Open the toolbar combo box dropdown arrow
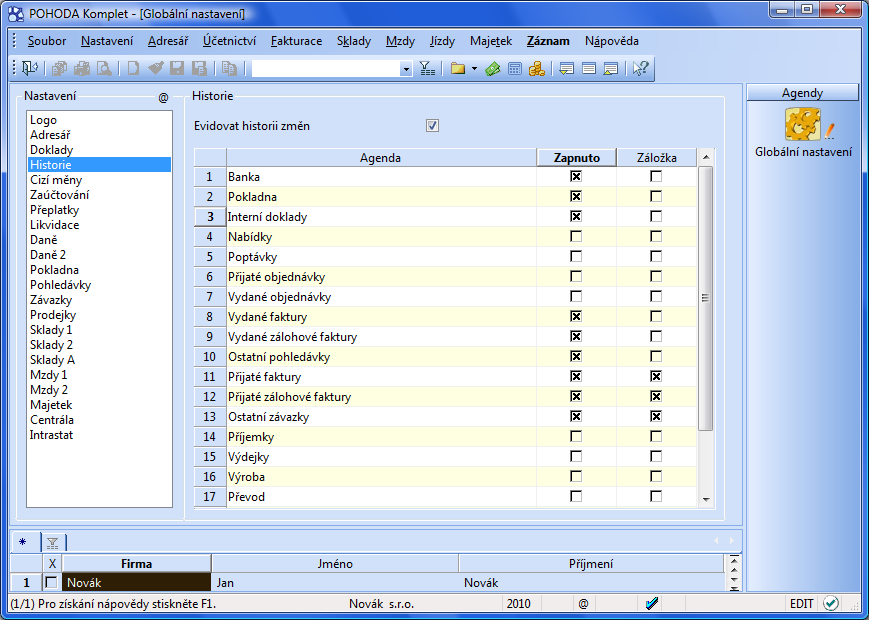 pyautogui.click(x=406, y=69)
